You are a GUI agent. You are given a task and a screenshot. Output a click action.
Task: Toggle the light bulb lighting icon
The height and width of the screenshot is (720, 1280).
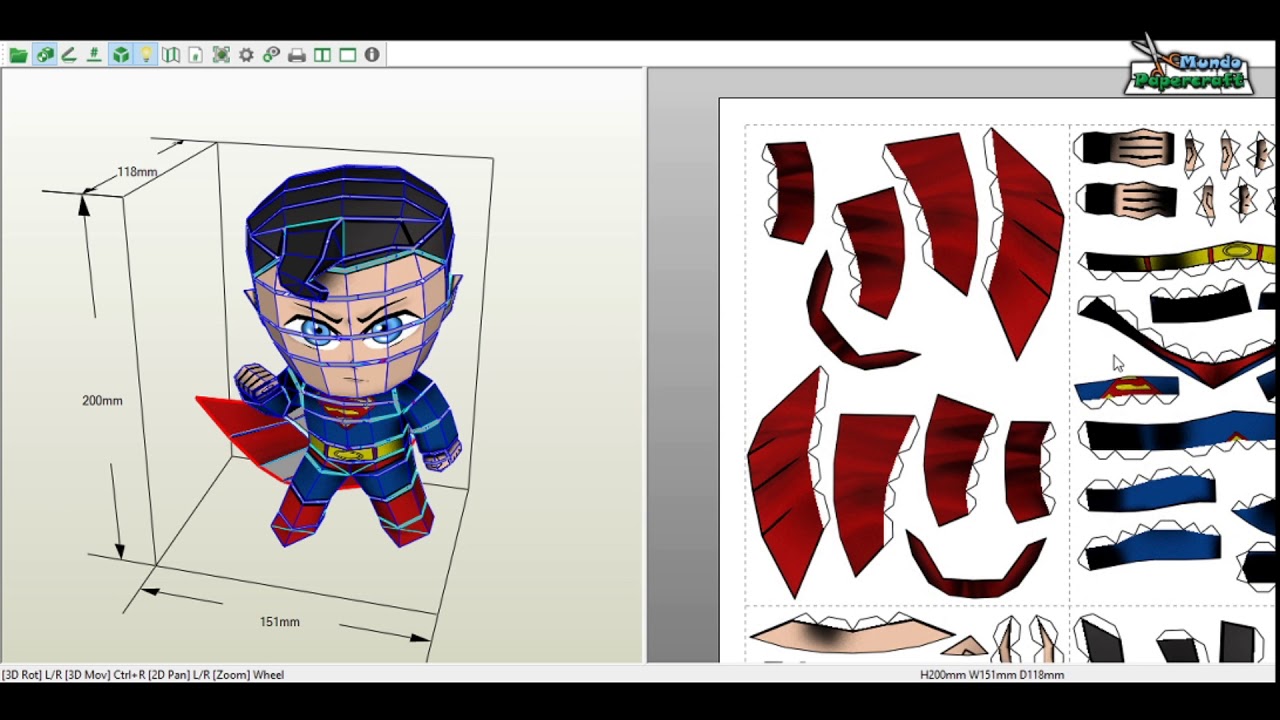pos(146,55)
